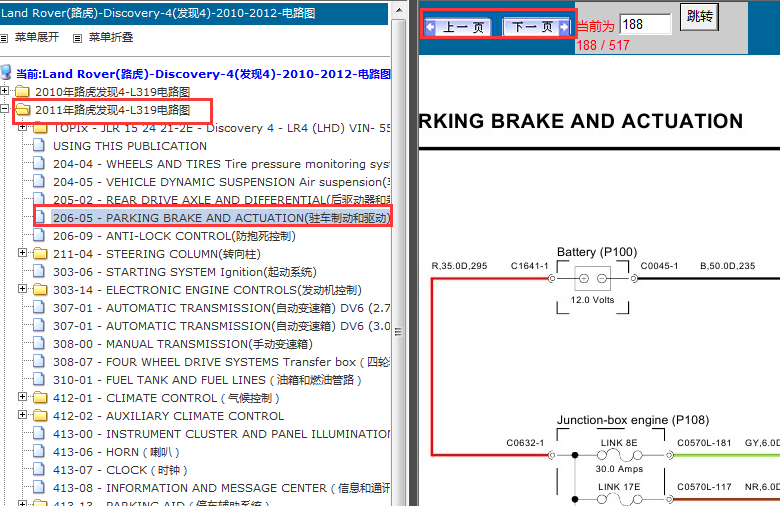Expand the TOPIx - JLR 15 24 21-2E node
Image resolution: width=780 pixels, height=506 pixels.
22,127
